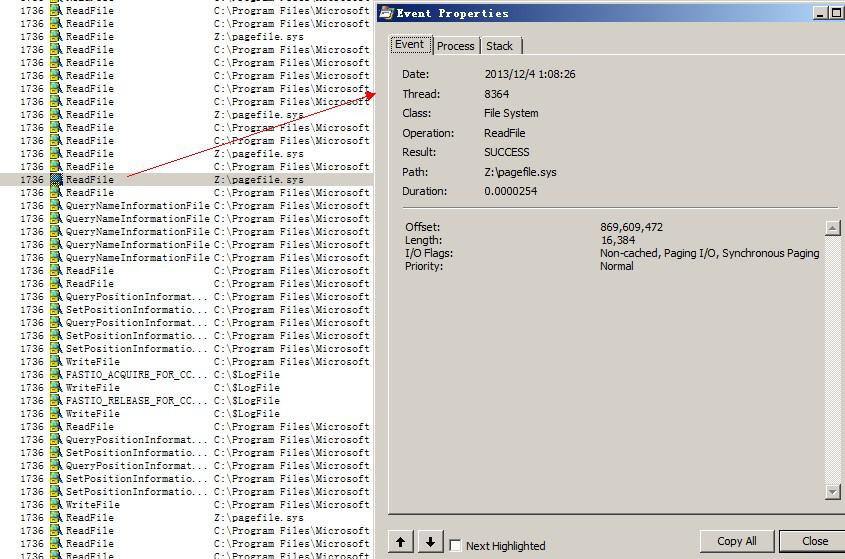The width and height of the screenshot is (845, 559).
Task: Switch to the Process tab
Action: (x=455, y=46)
